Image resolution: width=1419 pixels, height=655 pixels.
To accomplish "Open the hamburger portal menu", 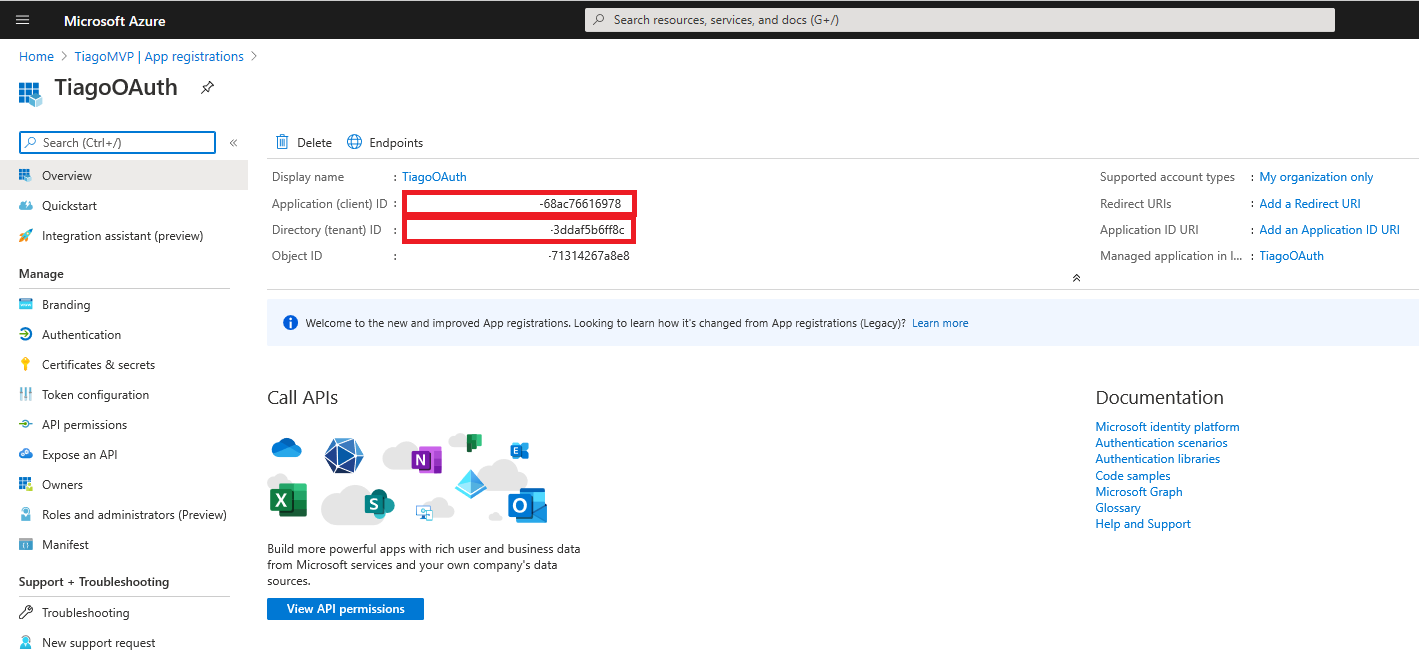I will pos(23,20).
